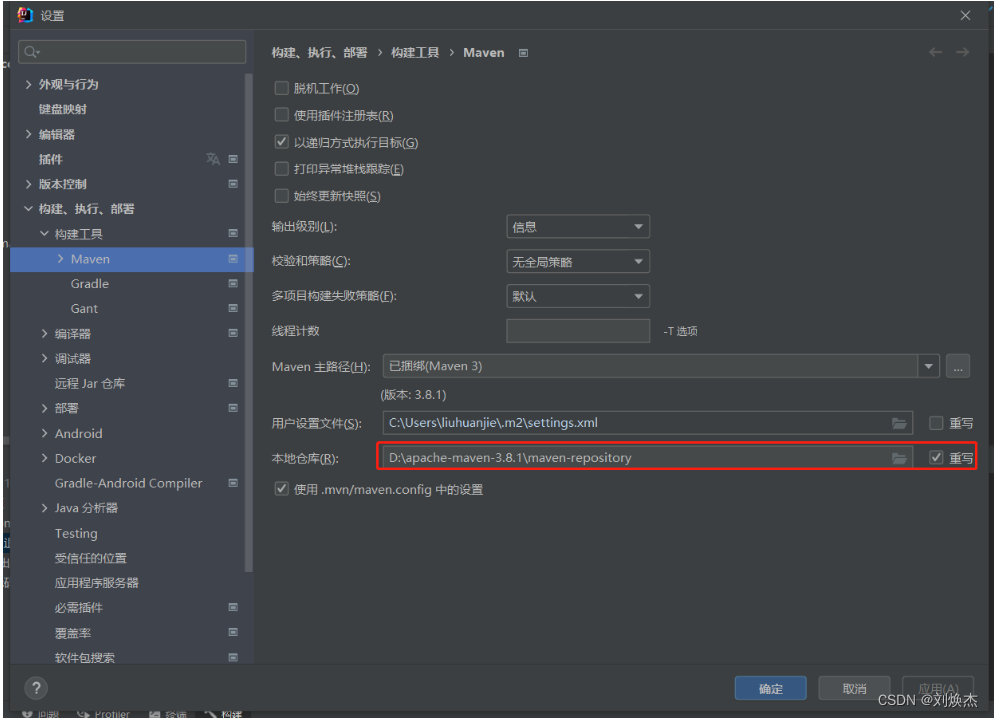Go forward with the right arrow icon
The height and width of the screenshot is (718, 994).
coord(962,52)
